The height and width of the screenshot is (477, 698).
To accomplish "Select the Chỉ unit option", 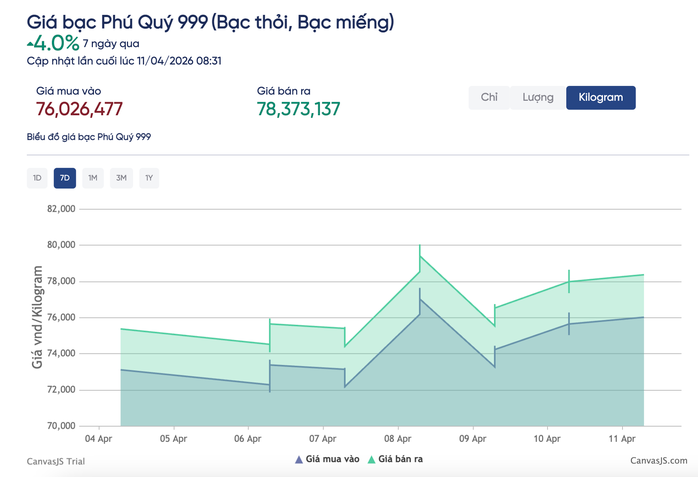I will click(x=489, y=97).
